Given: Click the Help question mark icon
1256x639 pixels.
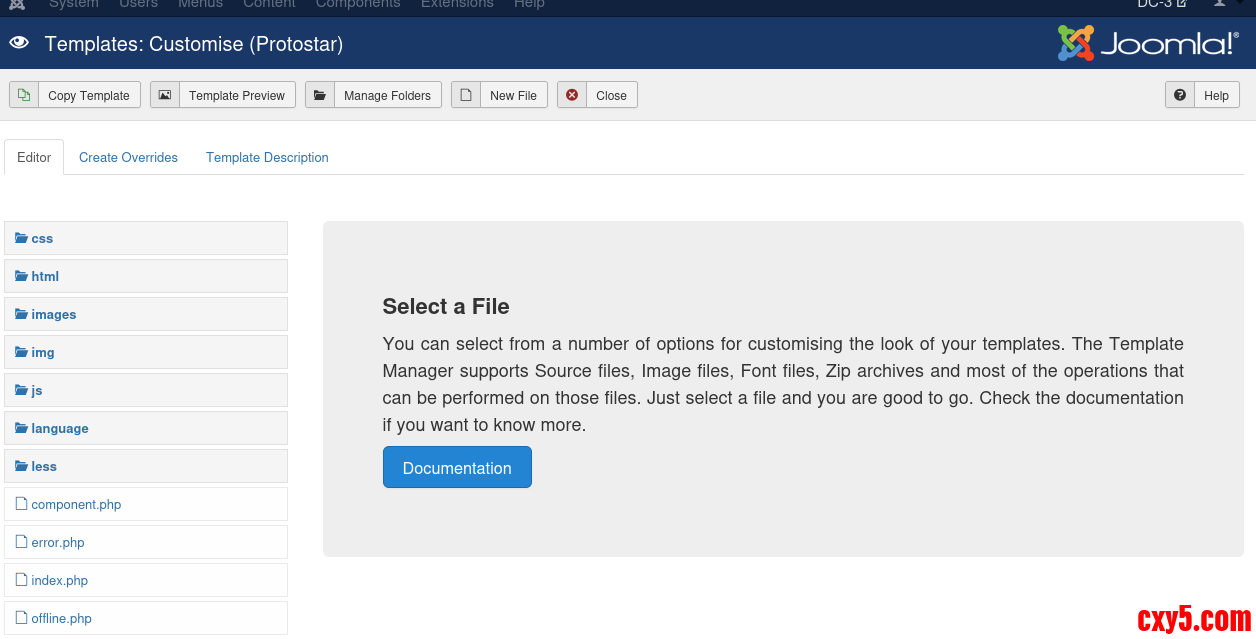Looking at the screenshot, I should coord(1180,95).
